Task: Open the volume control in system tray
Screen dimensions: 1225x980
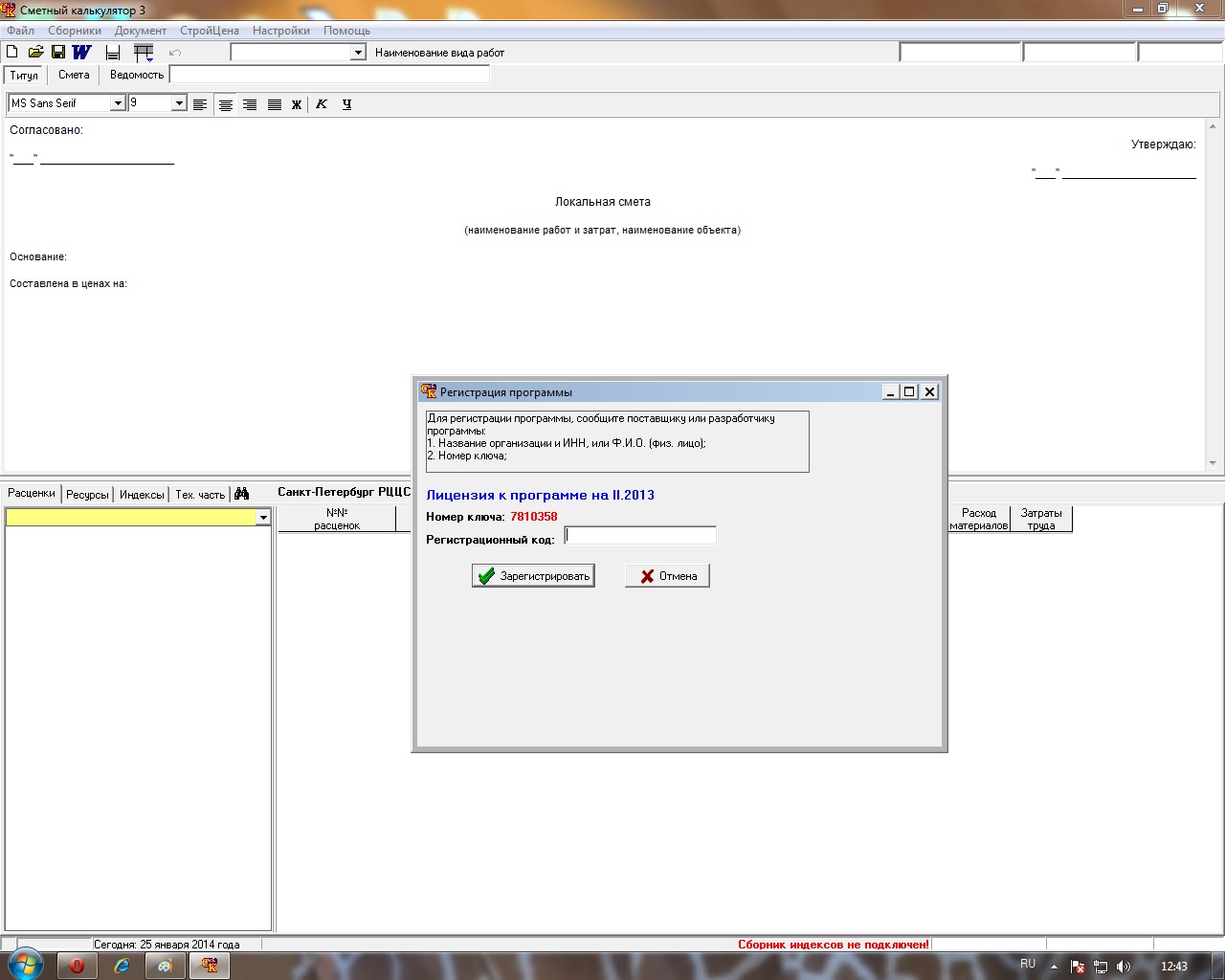Action: point(1124,967)
